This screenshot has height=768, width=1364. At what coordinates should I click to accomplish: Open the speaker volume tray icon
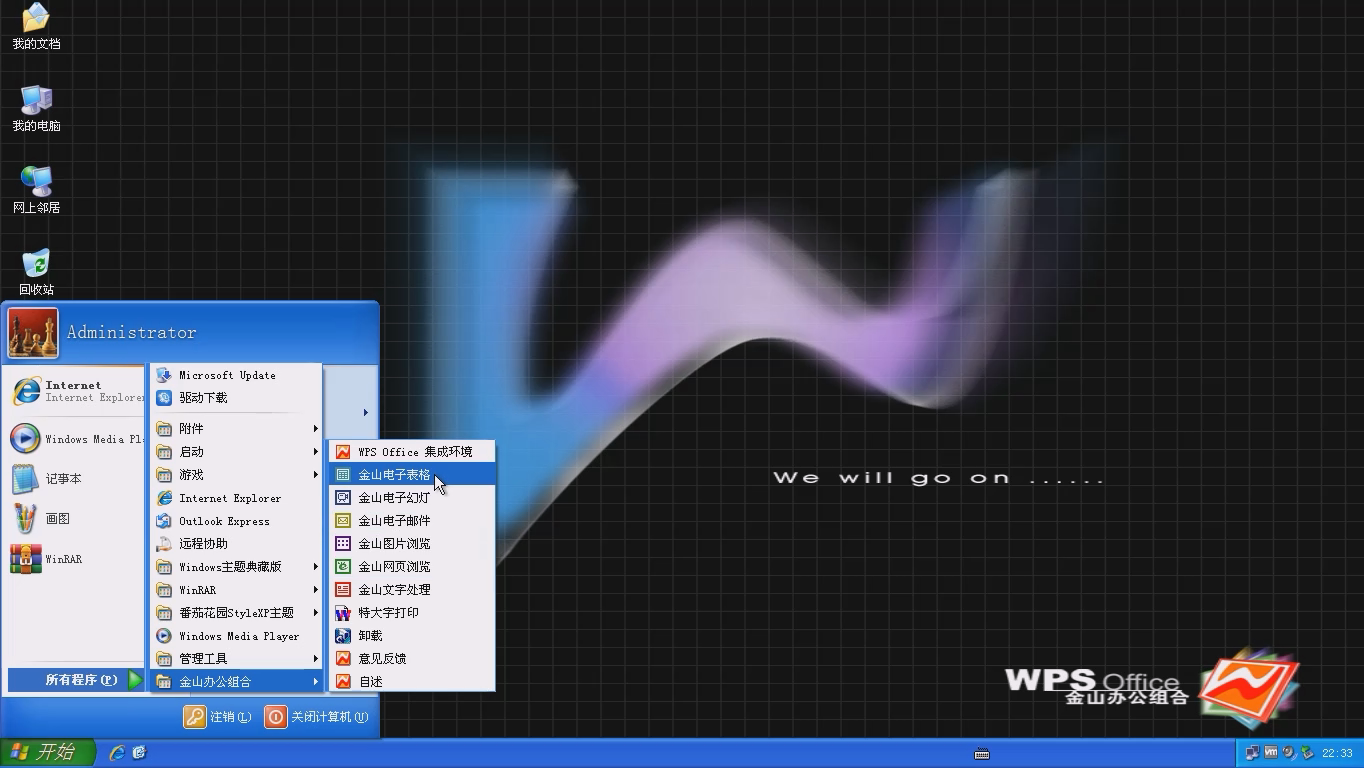coord(1288,753)
